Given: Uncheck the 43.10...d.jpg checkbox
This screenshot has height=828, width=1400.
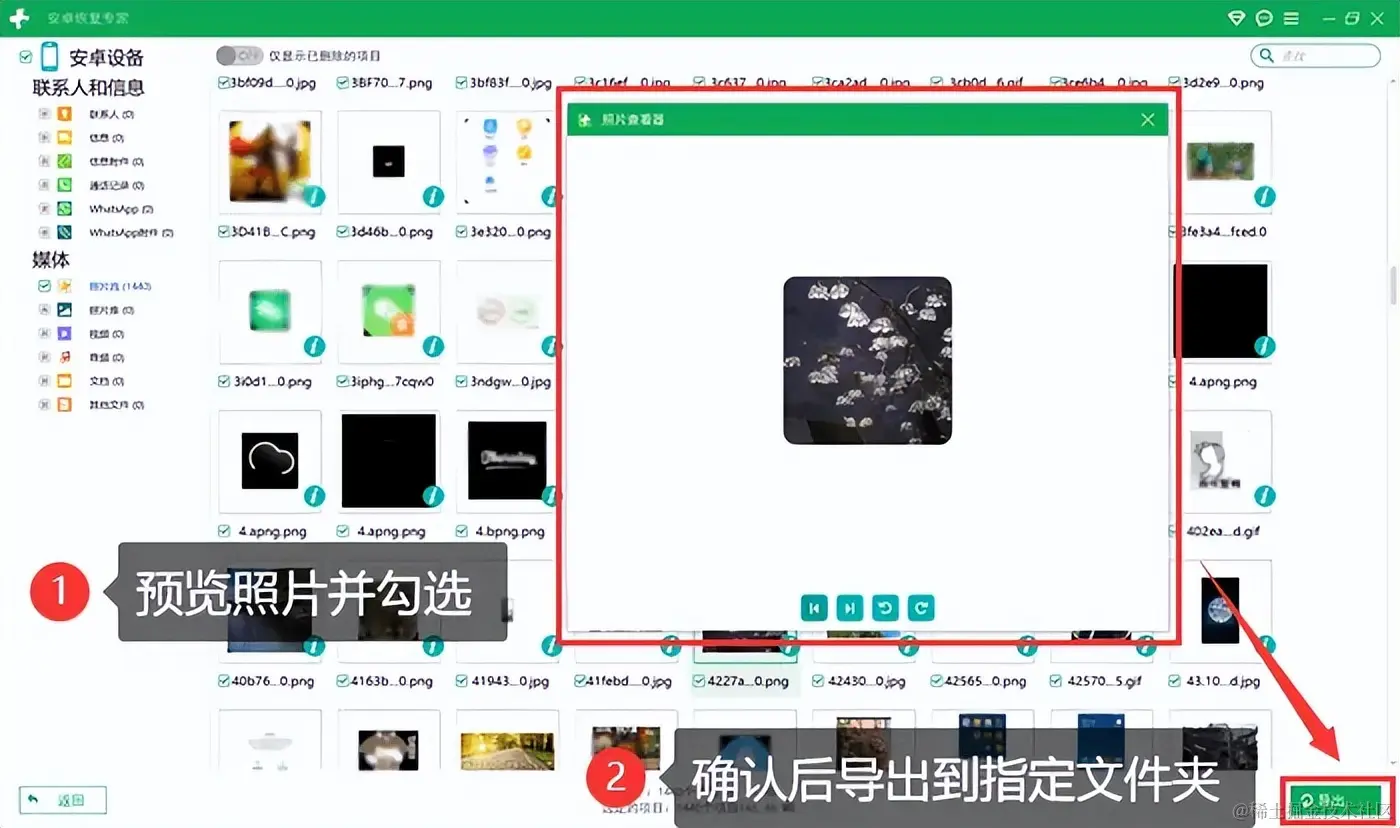Looking at the screenshot, I should pyautogui.click(x=1175, y=681).
